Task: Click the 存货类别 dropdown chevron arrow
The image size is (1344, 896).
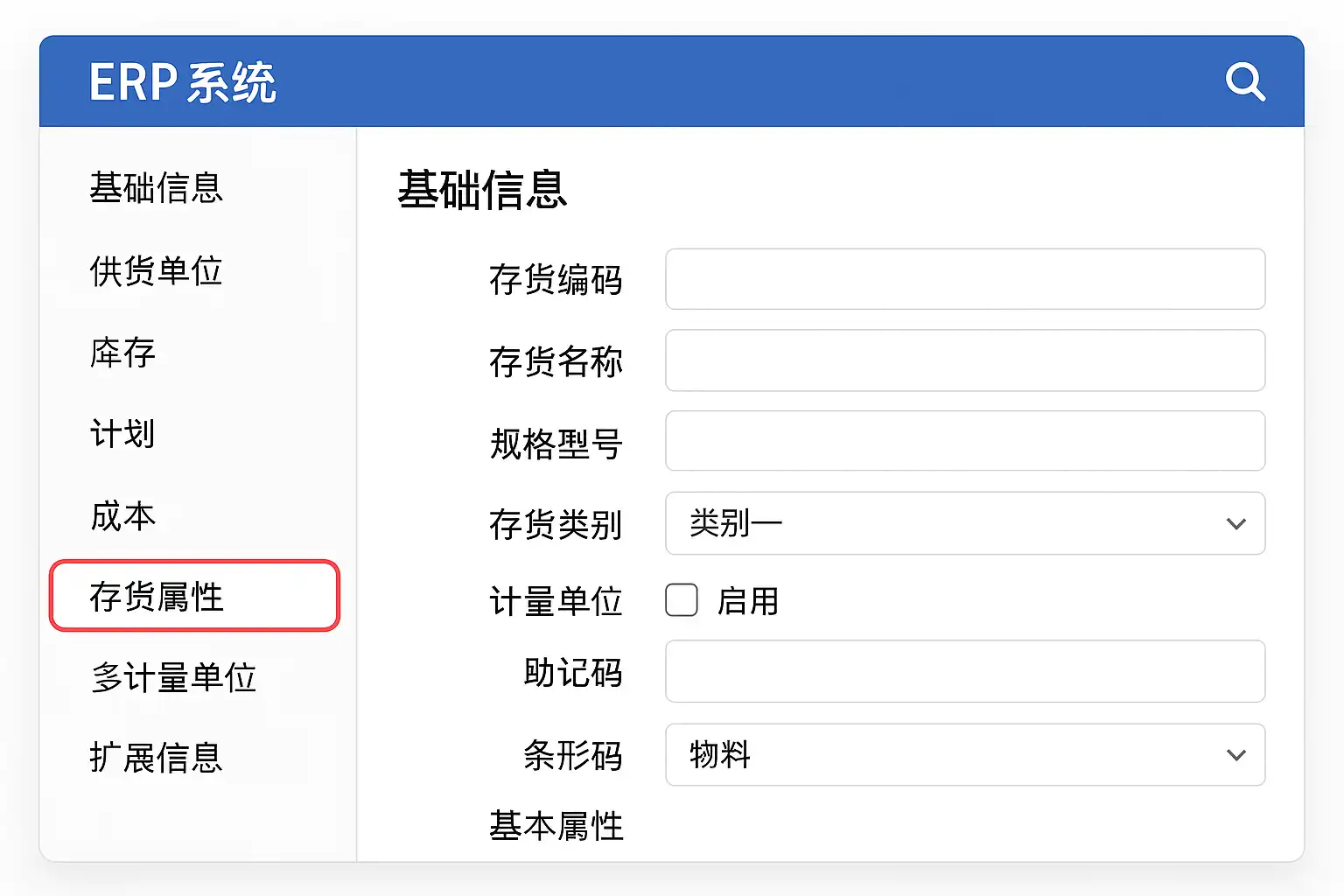Action: pyautogui.click(x=1235, y=524)
